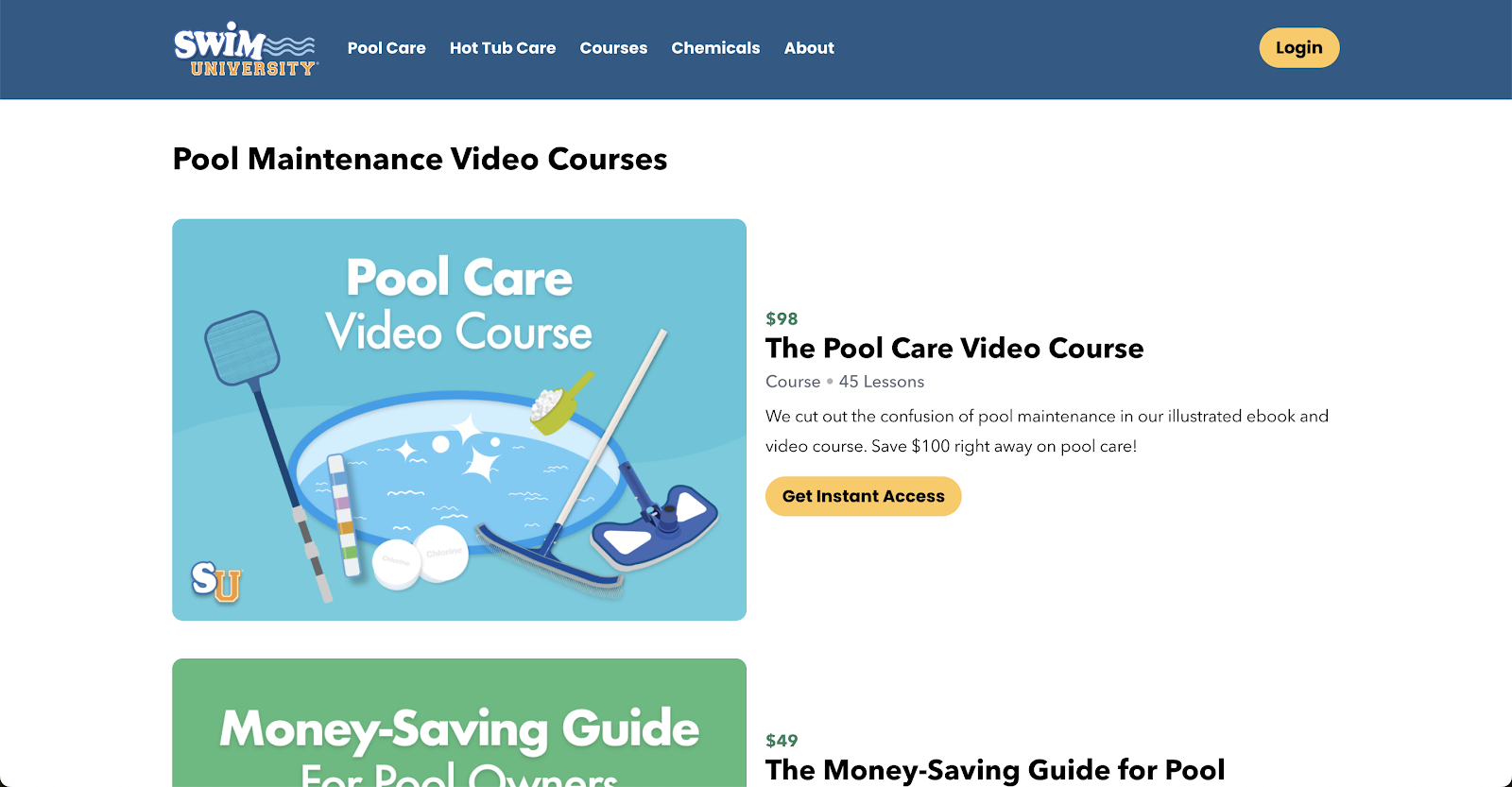This screenshot has width=1512, height=787.
Task: Click the chlorine tablets illustration
Action: tap(421, 559)
